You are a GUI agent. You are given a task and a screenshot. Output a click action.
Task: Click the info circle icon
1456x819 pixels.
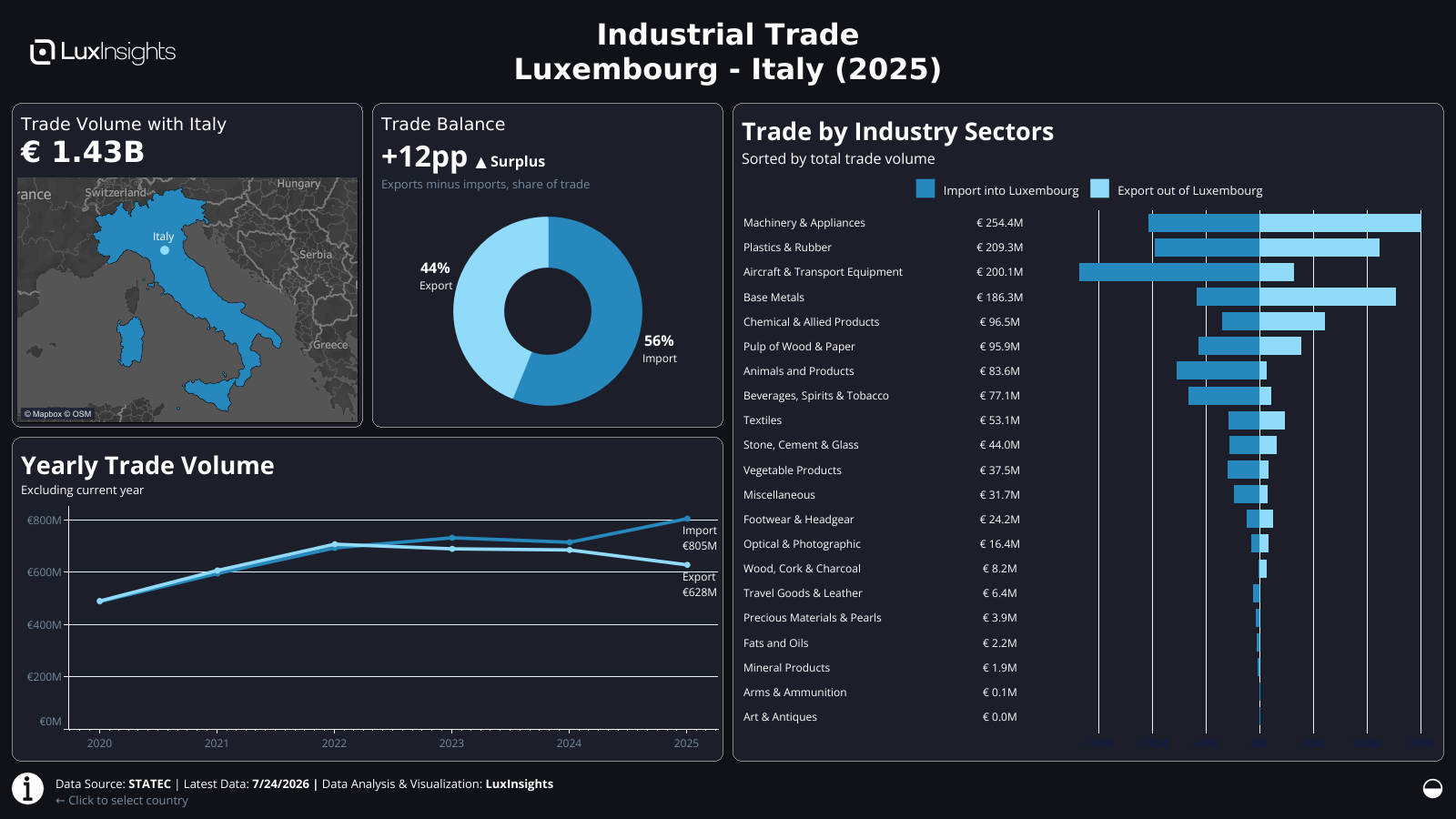27,788
